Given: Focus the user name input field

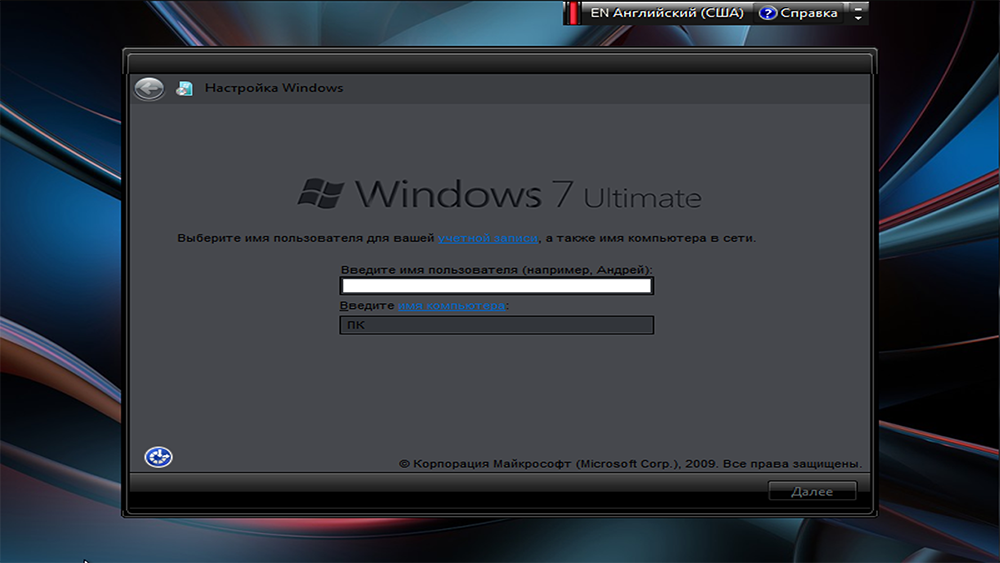Looking at the screenshot, I should click(497, 286).
